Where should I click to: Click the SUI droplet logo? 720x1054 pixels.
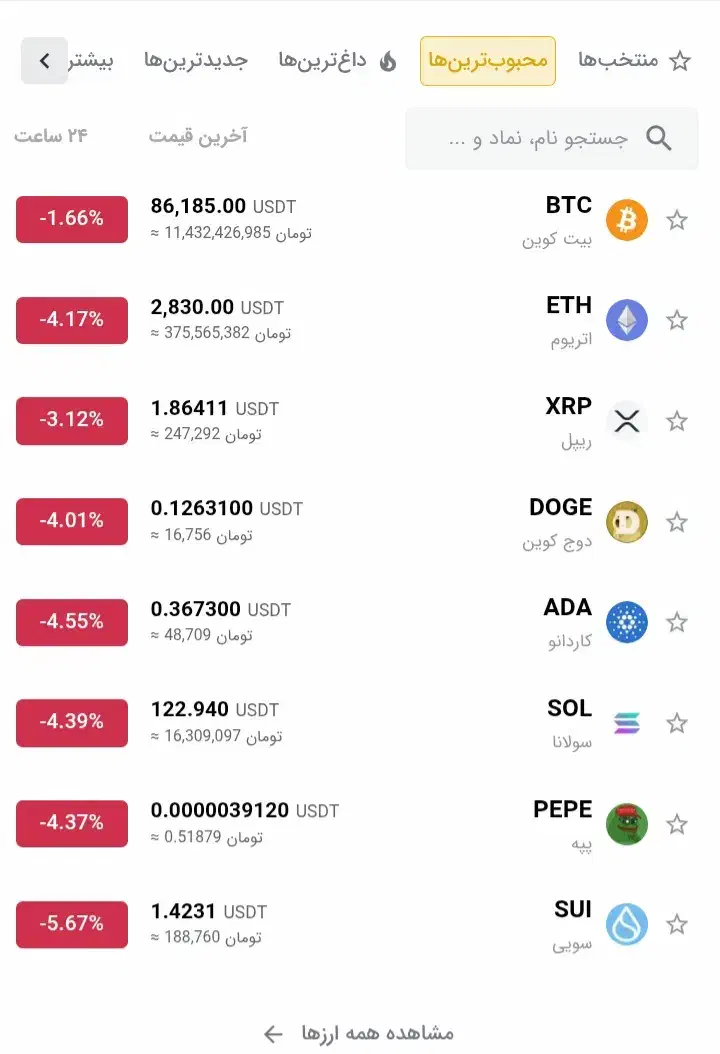[627, 924]
